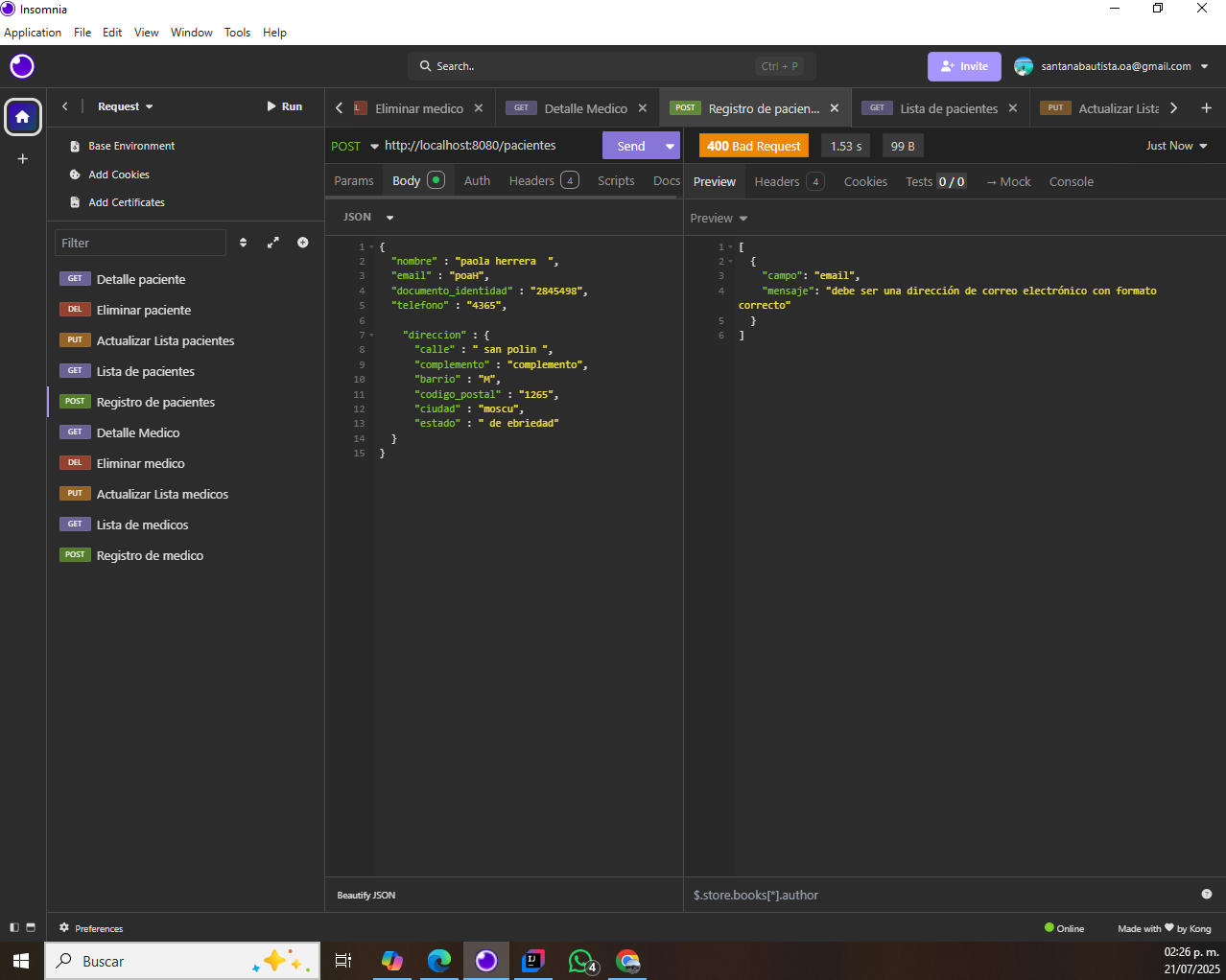Edit the localhost:8080/pacientes URL field
This screenshot has width=1226, height=980.
pos(489,146)
